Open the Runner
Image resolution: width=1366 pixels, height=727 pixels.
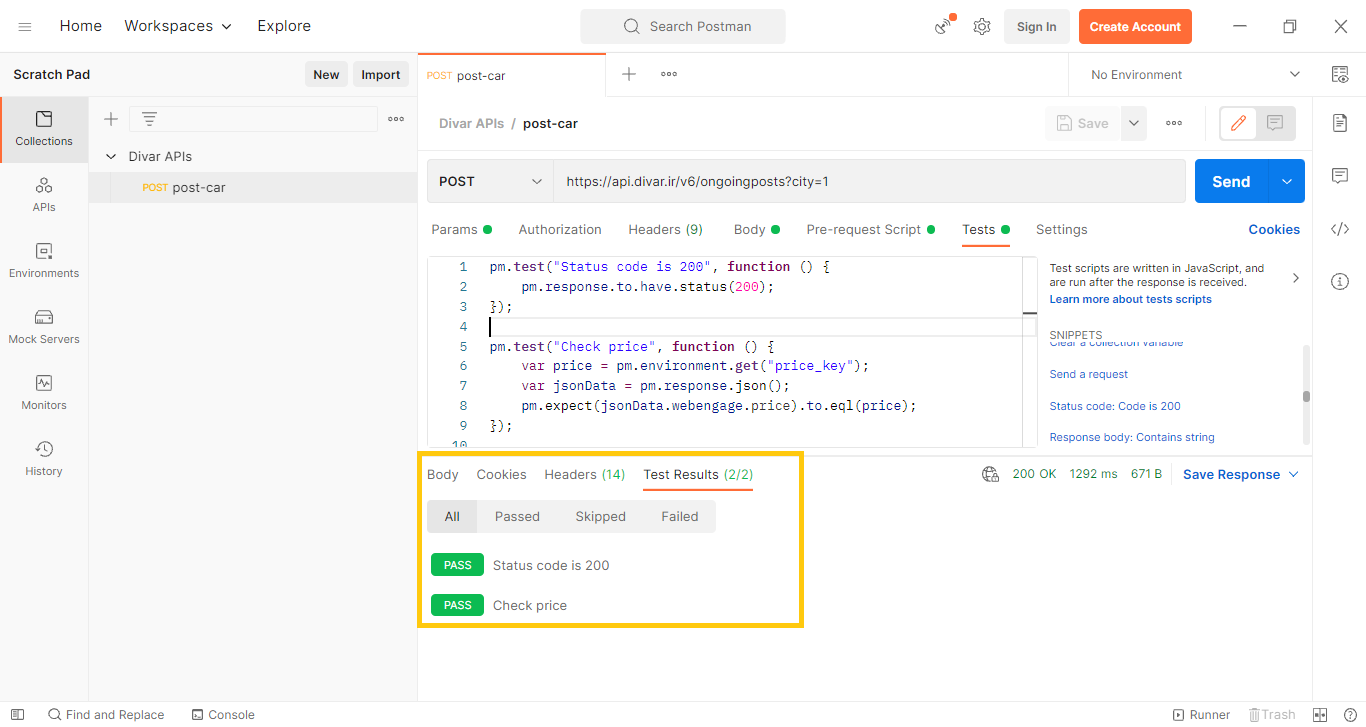click(1201, 714)
